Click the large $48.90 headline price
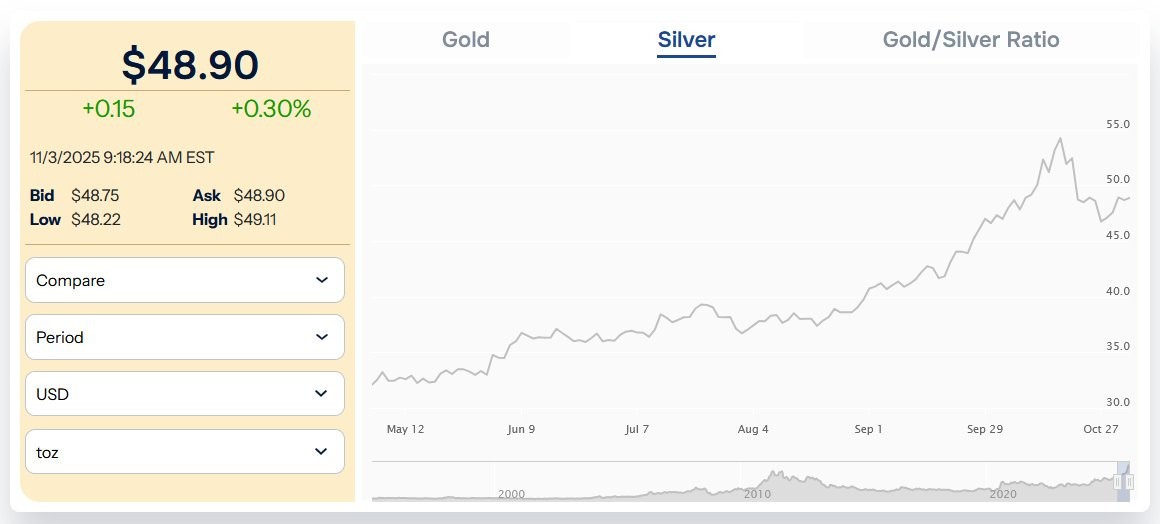 click(190, 64)
